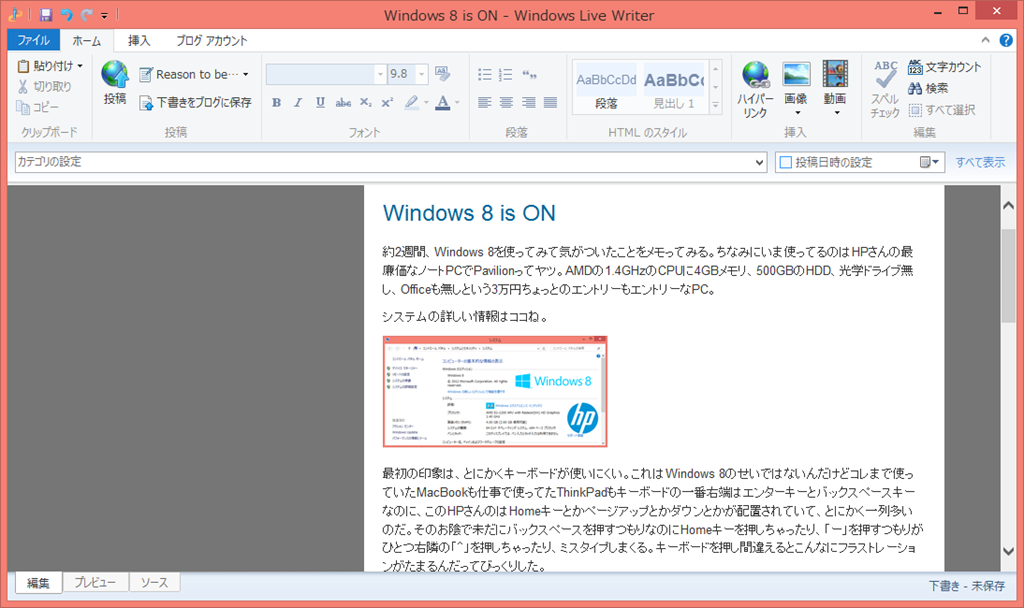Switch to the プレビュー preview tab
The height and width of the screenshot is (608, 1024).
coord(95,583)
